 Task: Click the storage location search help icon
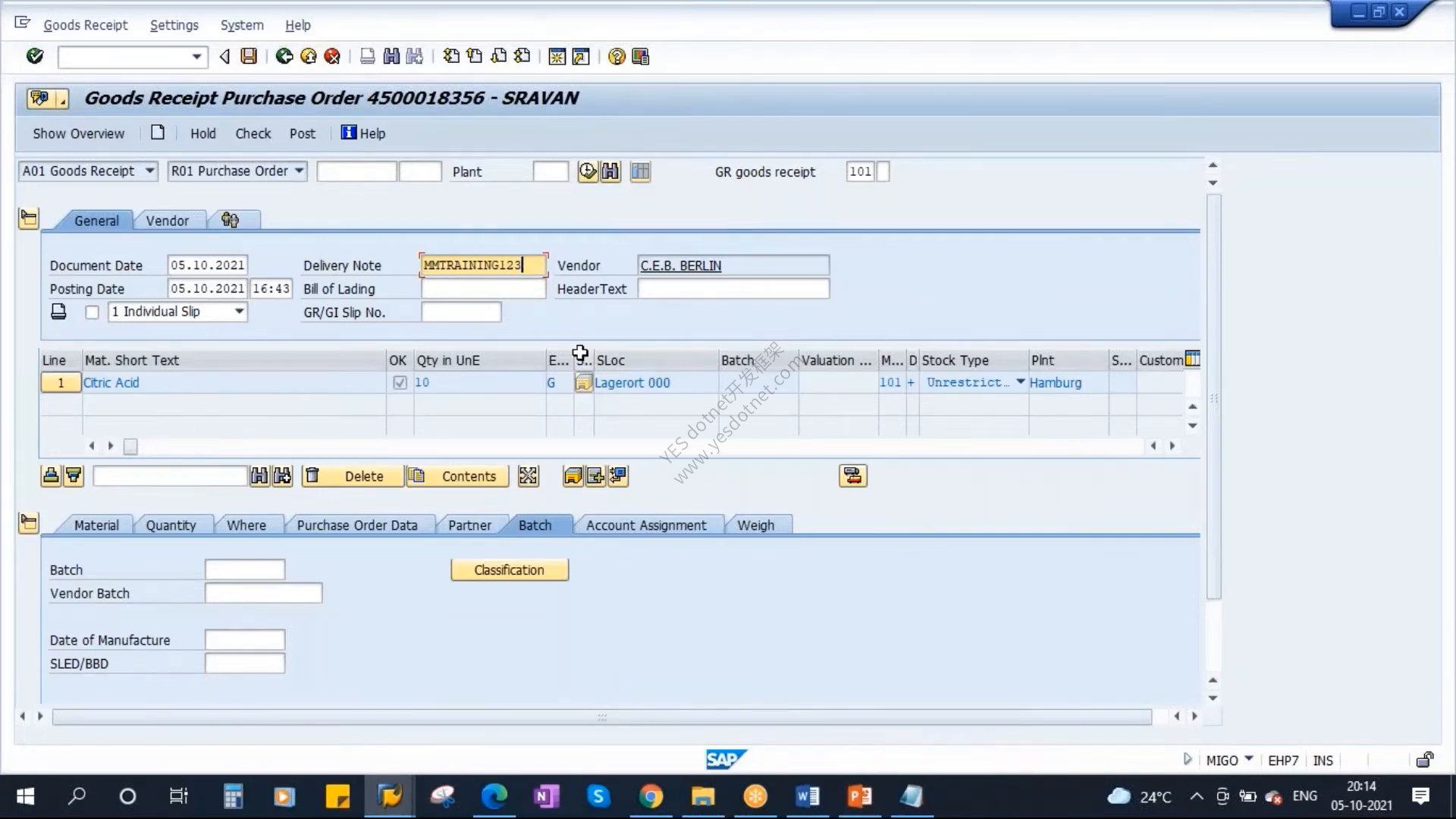click(582, 383)
